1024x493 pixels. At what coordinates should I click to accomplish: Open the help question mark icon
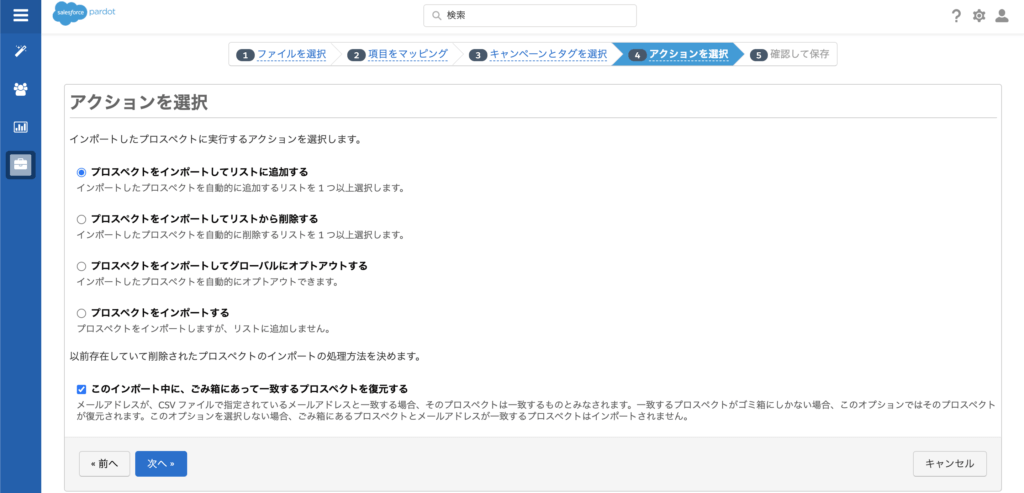(956, 16)
